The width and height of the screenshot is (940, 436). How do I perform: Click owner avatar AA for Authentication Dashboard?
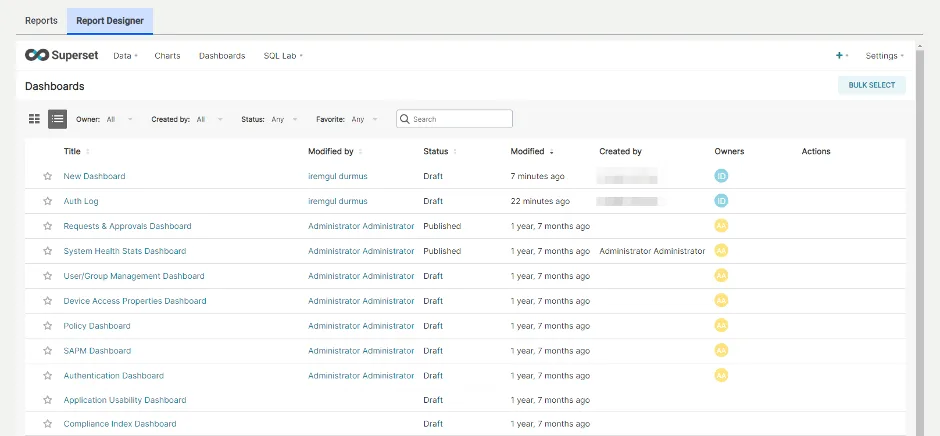(721, 375)
